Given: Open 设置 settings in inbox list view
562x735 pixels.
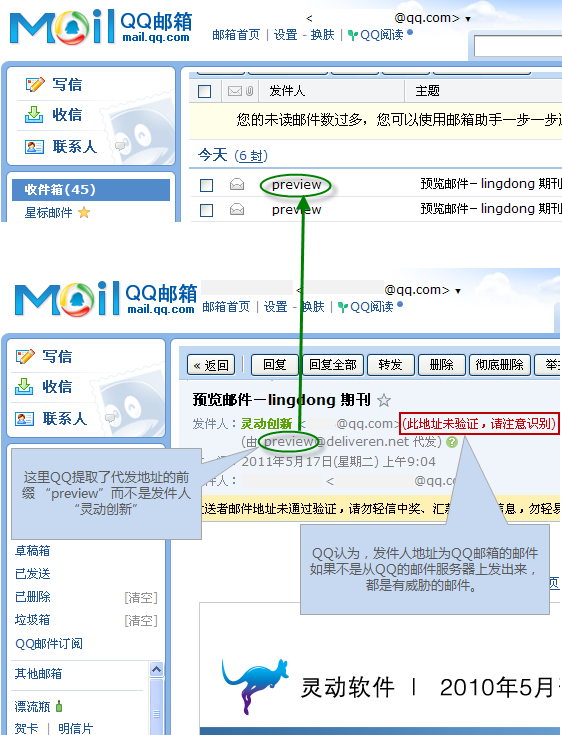Looking at the screenshot, I should (285, 35).
